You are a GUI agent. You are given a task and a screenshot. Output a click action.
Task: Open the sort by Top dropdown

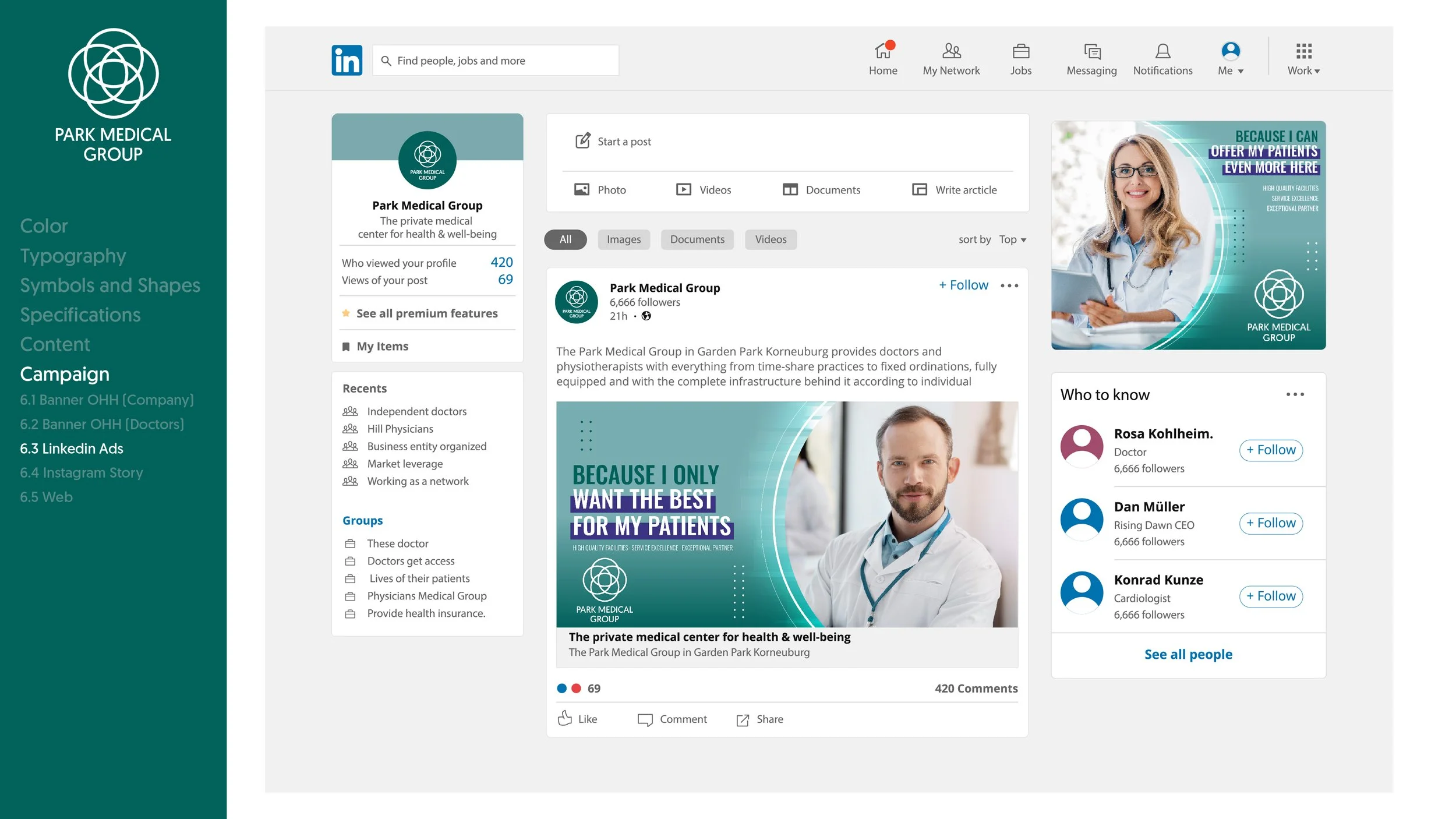click(1012, 239)
